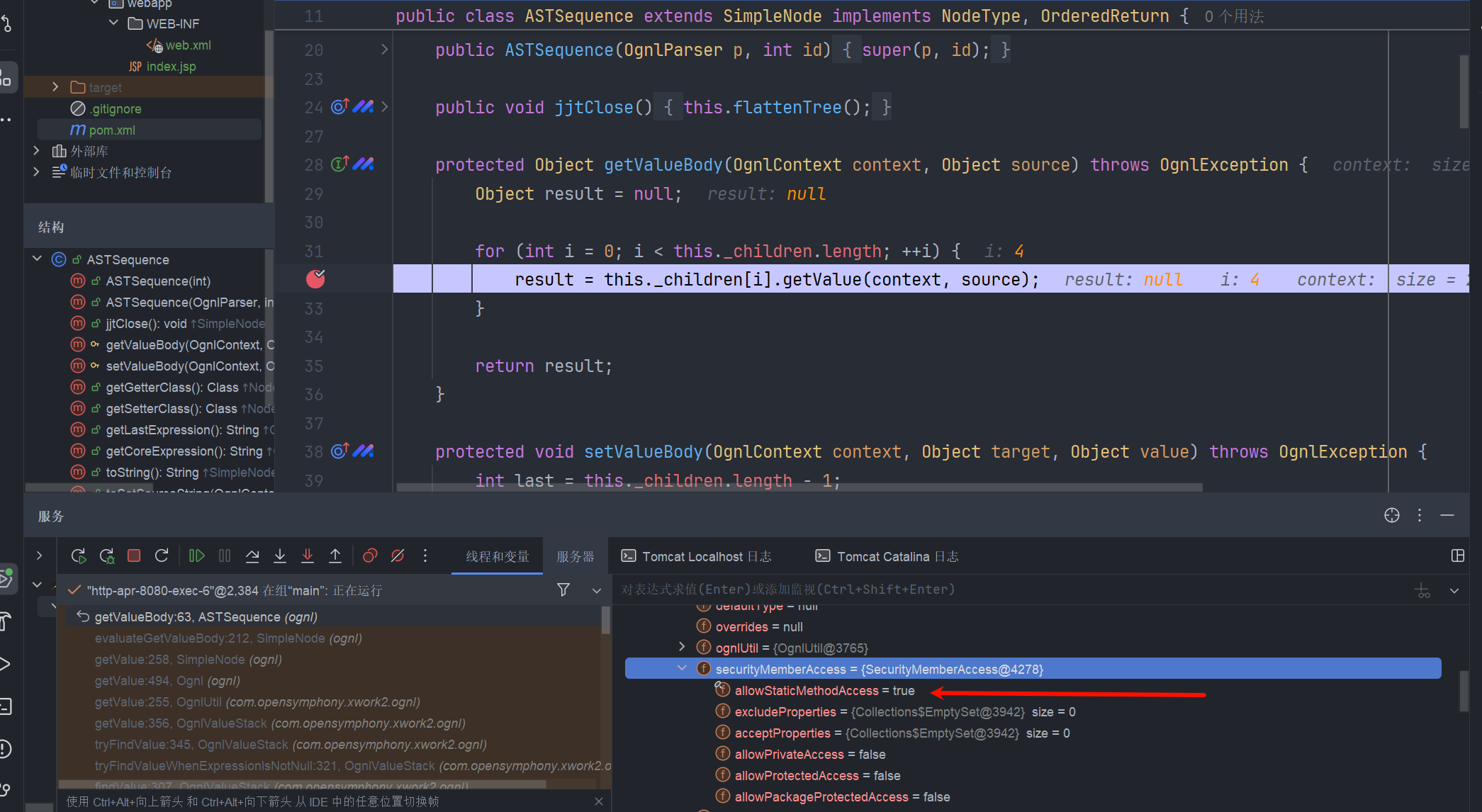The image size is (1482, 812).
Task: Open the Services tool window sidebar icon
Action: point(6,578)
